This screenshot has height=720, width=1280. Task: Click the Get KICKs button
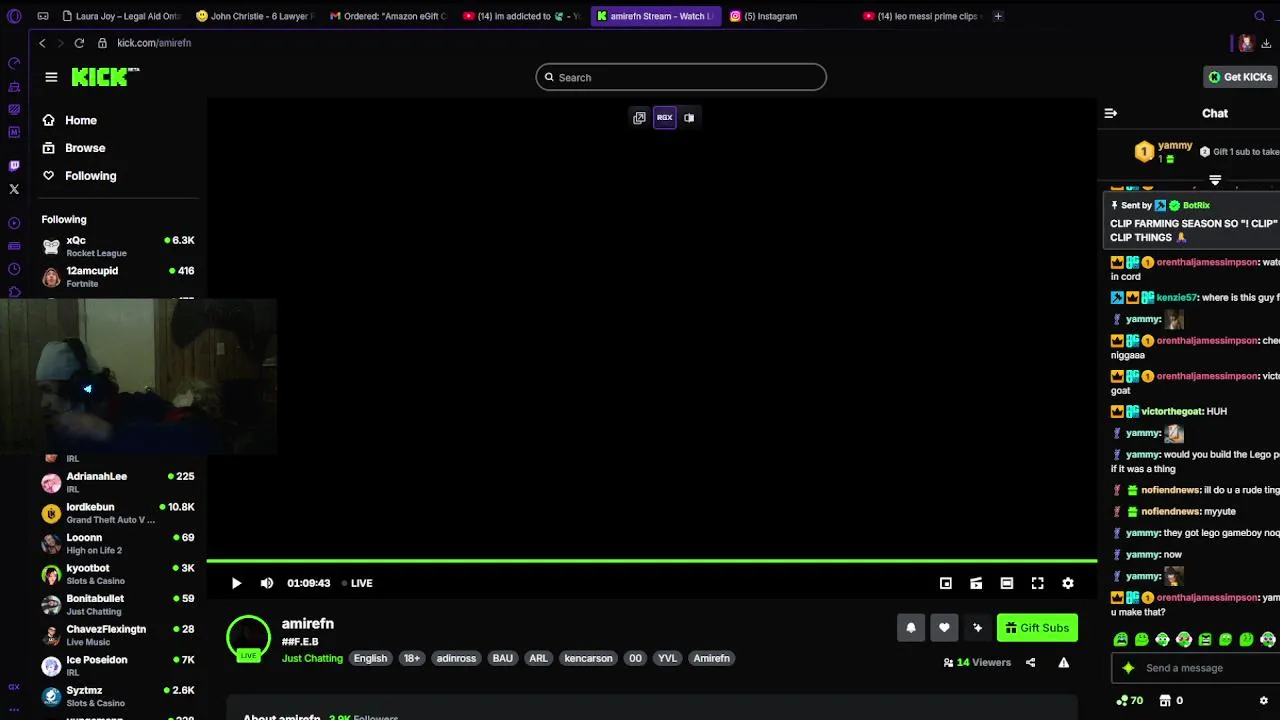[1240, 77]
